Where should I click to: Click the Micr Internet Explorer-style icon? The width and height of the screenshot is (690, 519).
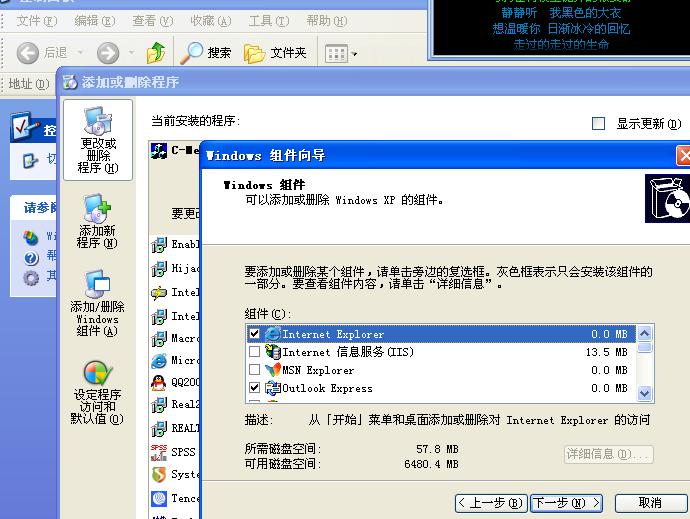159,361
